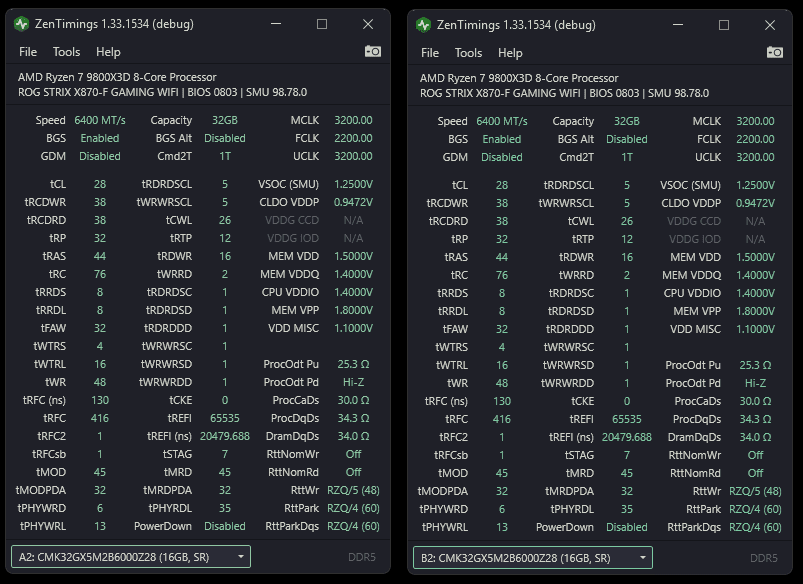Click FCLK value 2200.00 in left window
The image size is (803, 584).
pyautogui.click(x=353, y=138)
